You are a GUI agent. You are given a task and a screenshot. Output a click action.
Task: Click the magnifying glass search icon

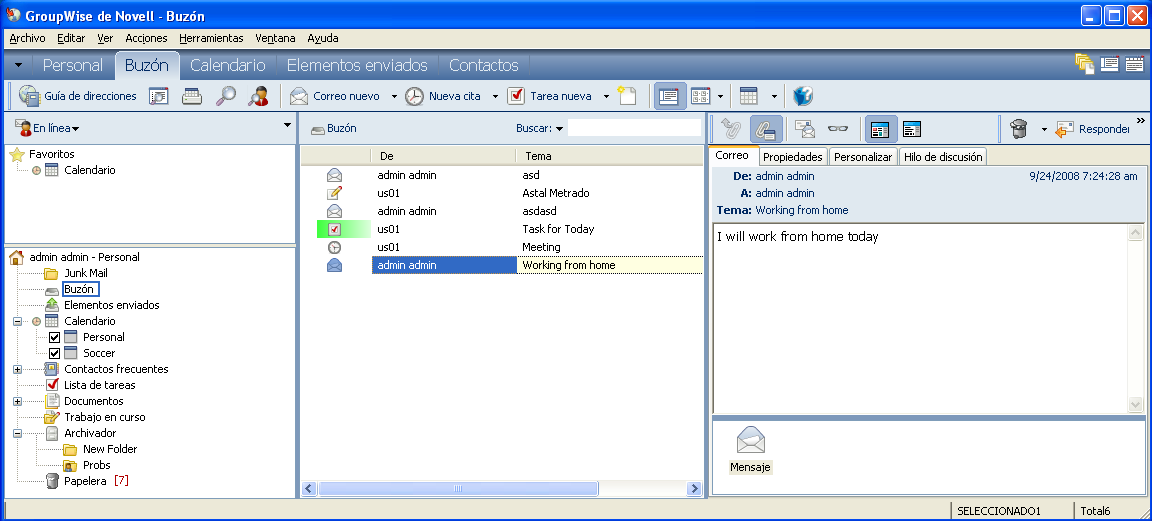(x=226, y=96)
